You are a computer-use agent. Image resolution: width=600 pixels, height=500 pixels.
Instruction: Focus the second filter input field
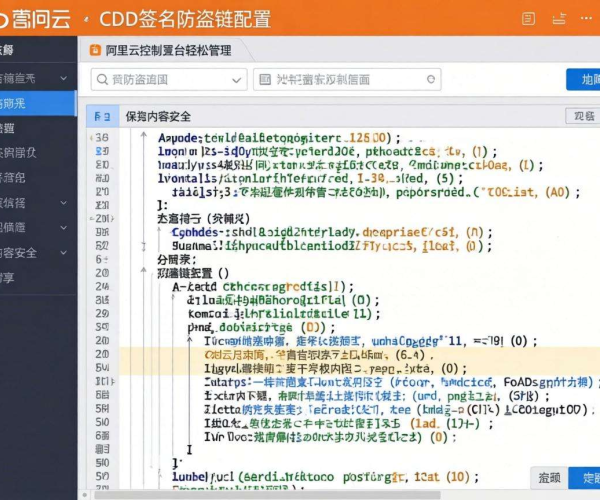point(347,79)
